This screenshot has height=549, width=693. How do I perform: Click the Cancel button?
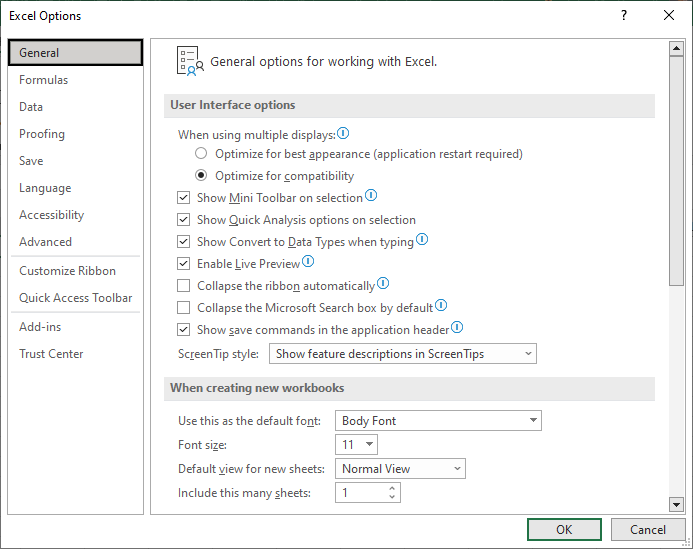pos(647,530)
